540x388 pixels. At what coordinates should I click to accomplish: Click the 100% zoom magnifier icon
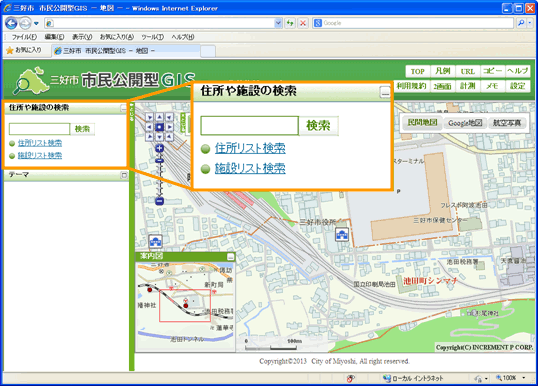[499, 378]
